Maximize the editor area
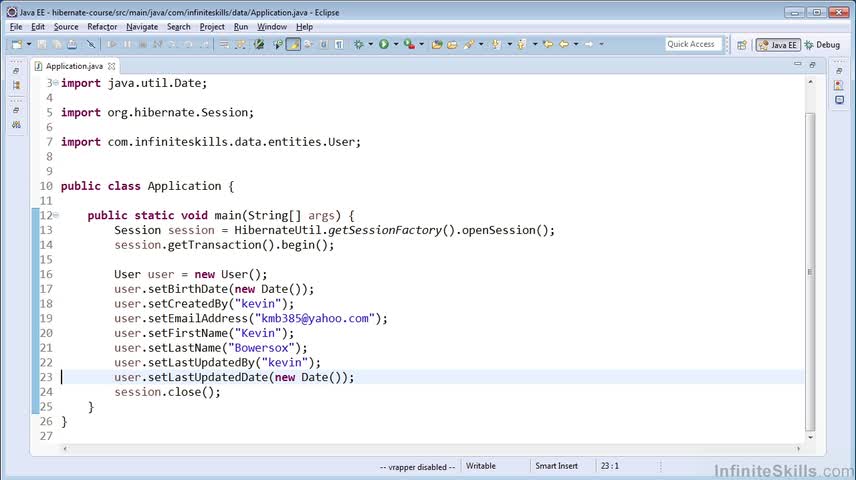856x480 pixels. coord(812,64)
